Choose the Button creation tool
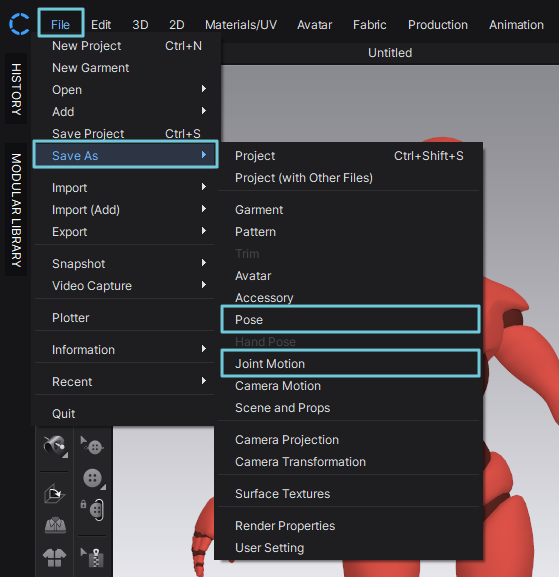The image size is (560, 578). 94,479
